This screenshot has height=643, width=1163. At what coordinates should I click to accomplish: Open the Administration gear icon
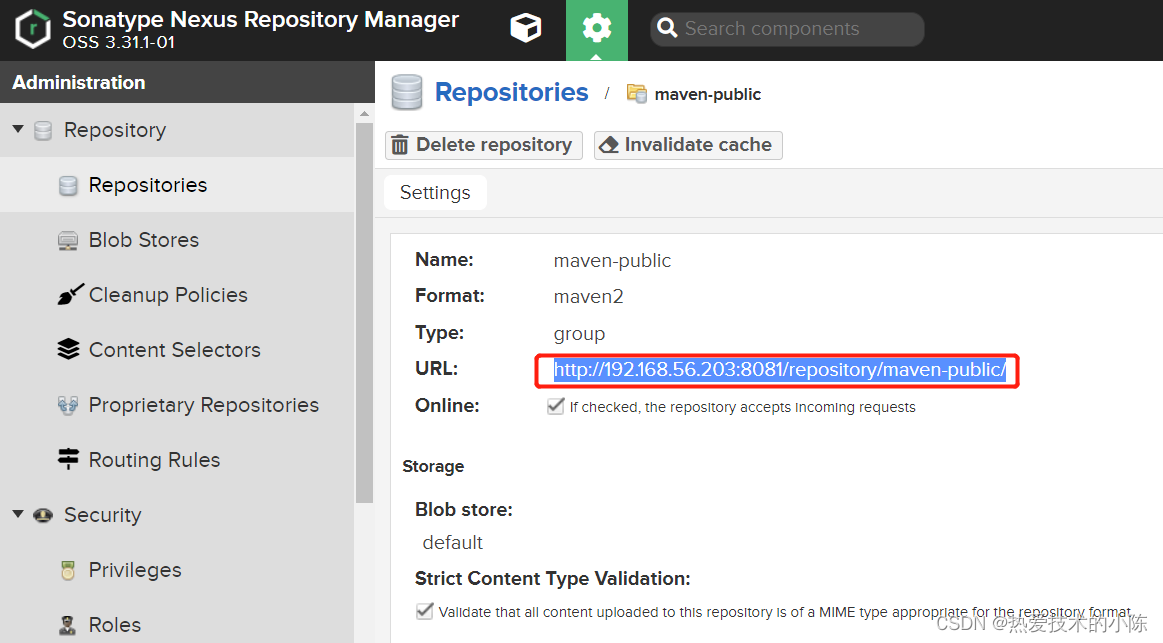tap(596, 29)
